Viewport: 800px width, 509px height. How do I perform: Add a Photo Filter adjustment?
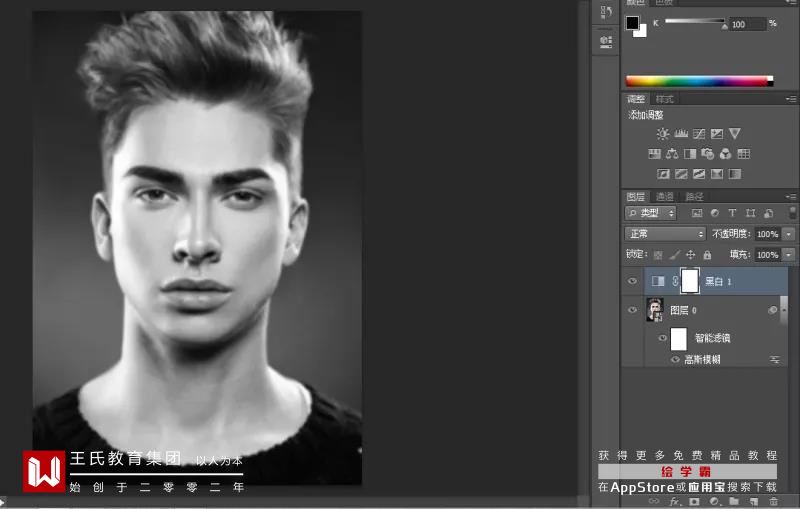(708, 154)
